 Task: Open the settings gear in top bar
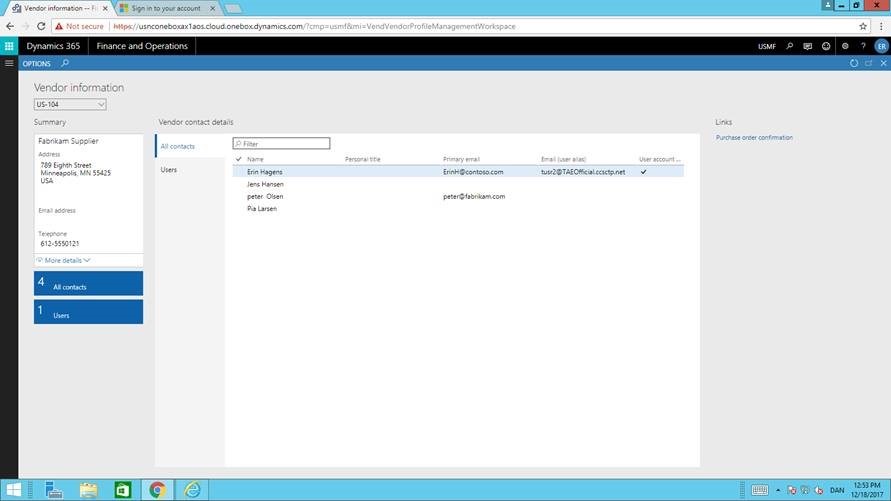pos(845,46)
